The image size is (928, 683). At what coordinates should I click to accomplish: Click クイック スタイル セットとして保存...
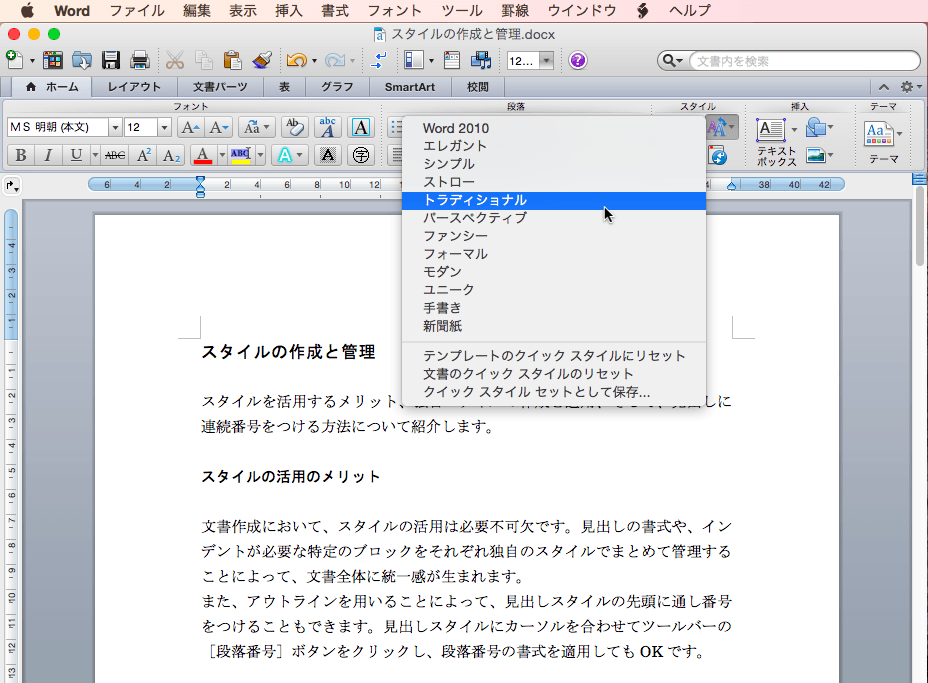coord(553,392)
